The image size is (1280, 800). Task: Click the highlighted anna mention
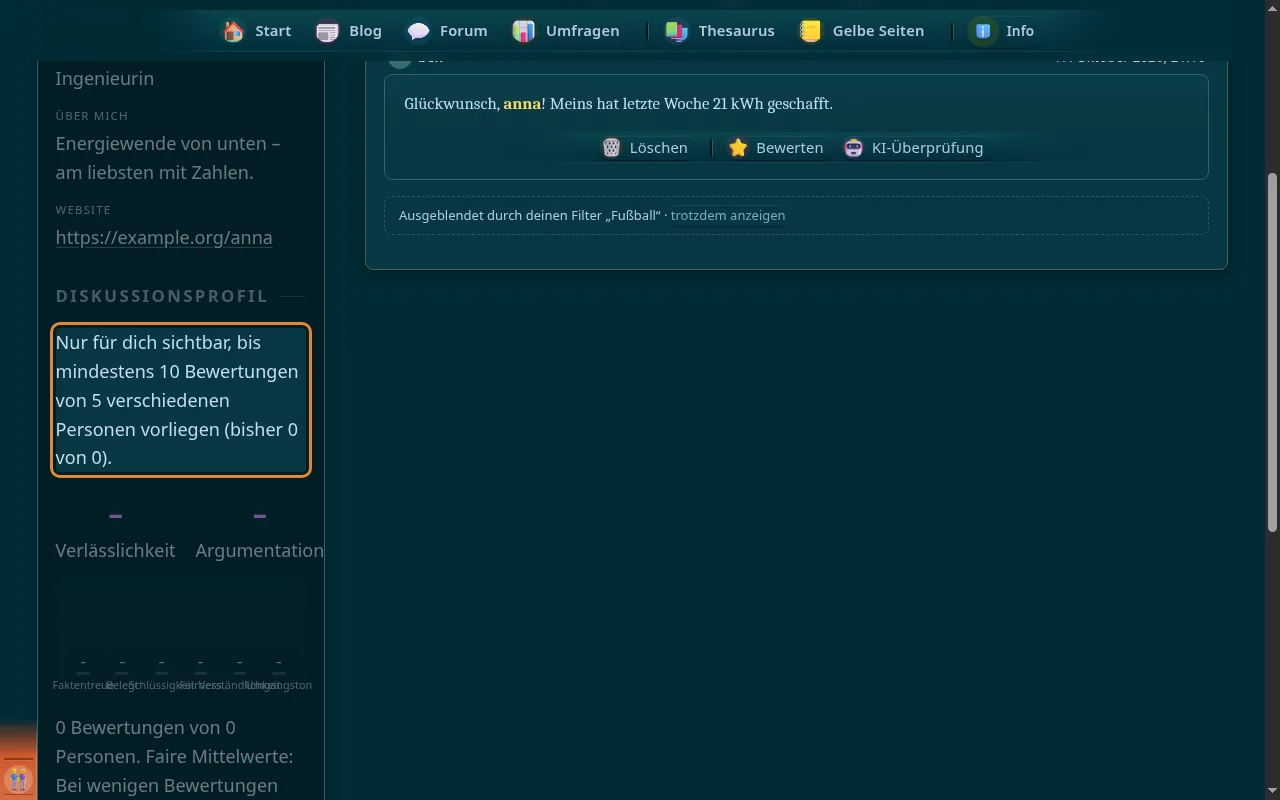click(522, 103)
